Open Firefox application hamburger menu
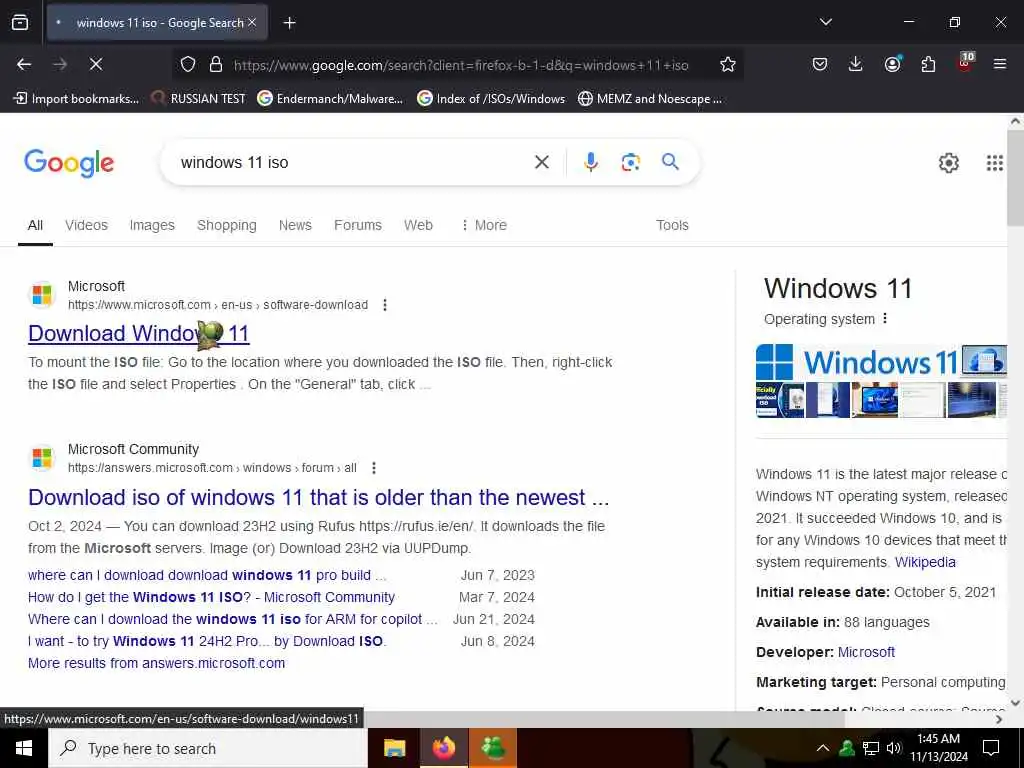Screen dimensions: 1024x768 [999, 64]
